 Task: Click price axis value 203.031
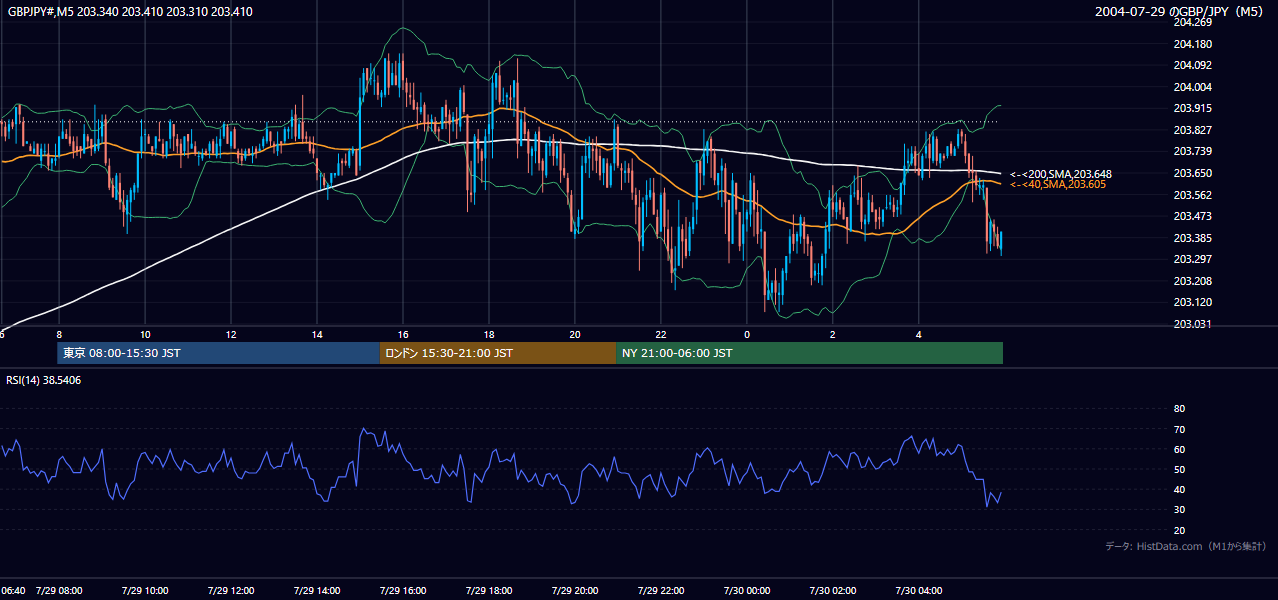(x=1192, y=324)
